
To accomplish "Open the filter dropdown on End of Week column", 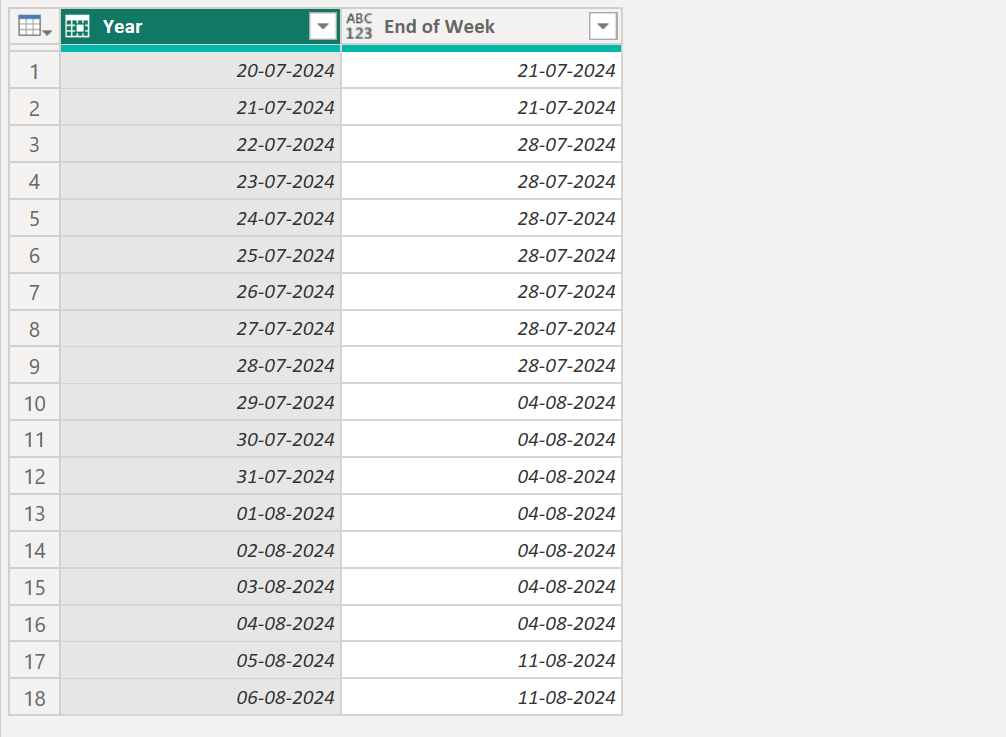I will tap(604, 25).
